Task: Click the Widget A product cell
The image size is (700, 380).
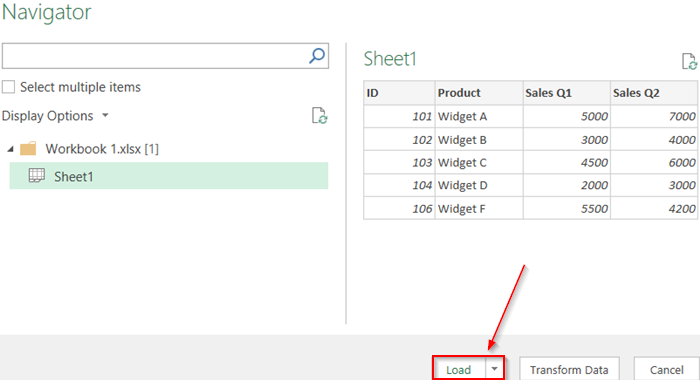Action: click(x=479, y=117)
